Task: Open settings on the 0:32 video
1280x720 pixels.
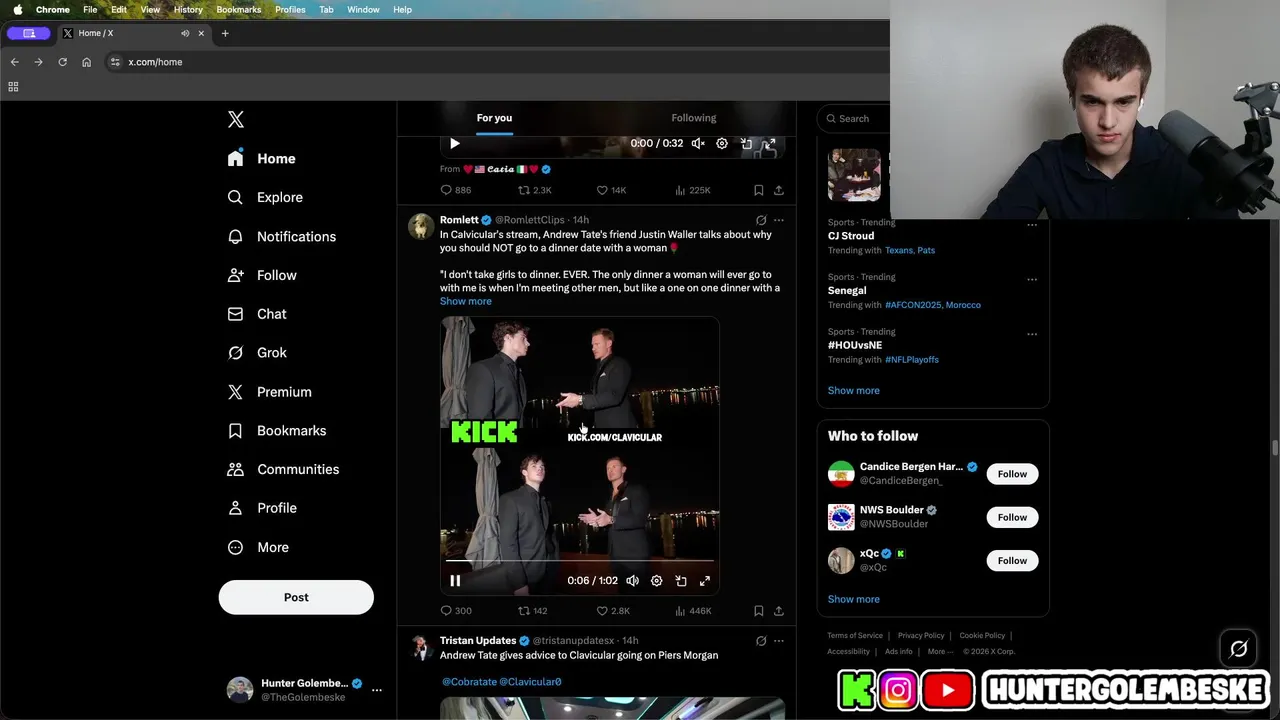Action: 722,143
